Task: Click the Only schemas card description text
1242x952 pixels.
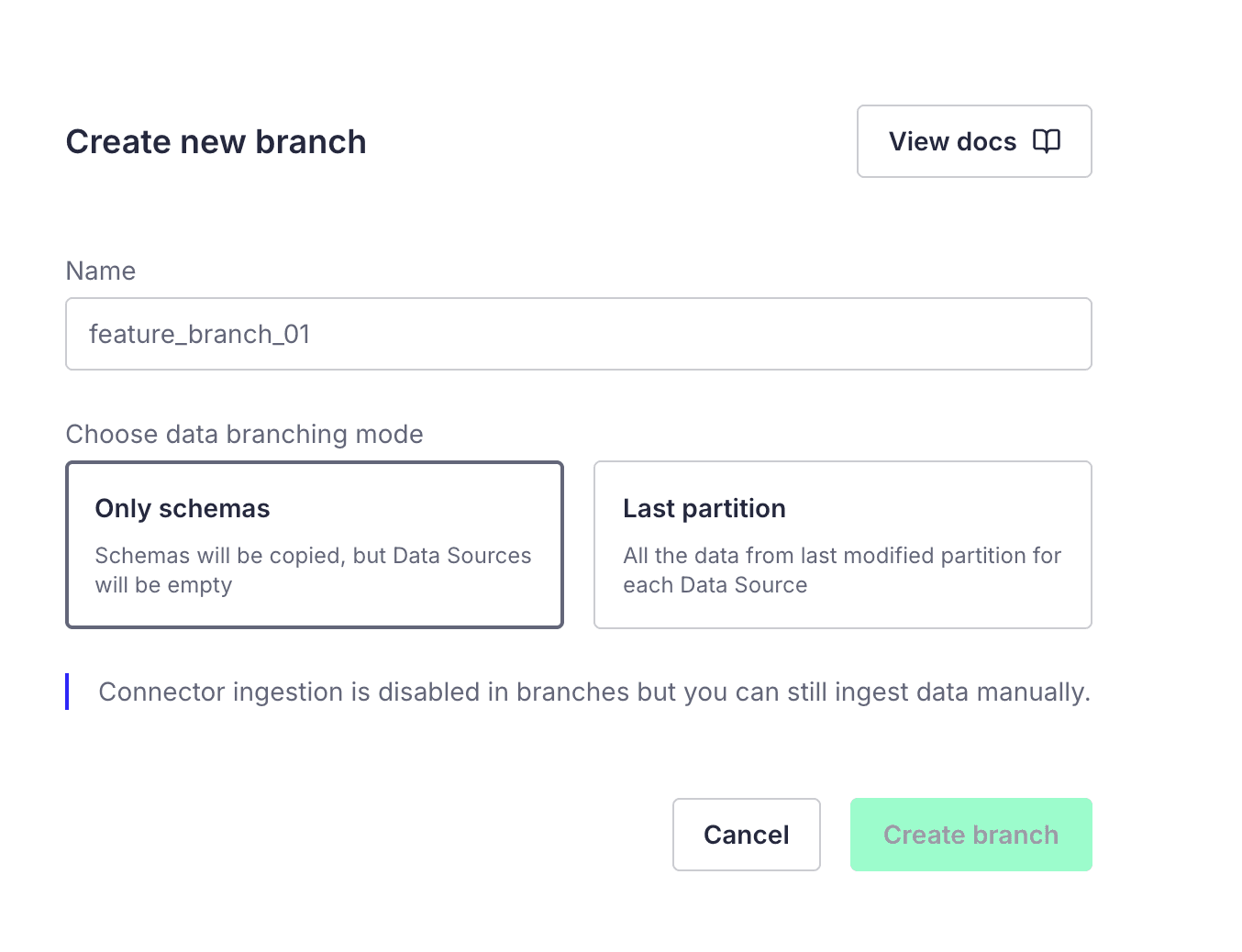Action: coord(313,570)
